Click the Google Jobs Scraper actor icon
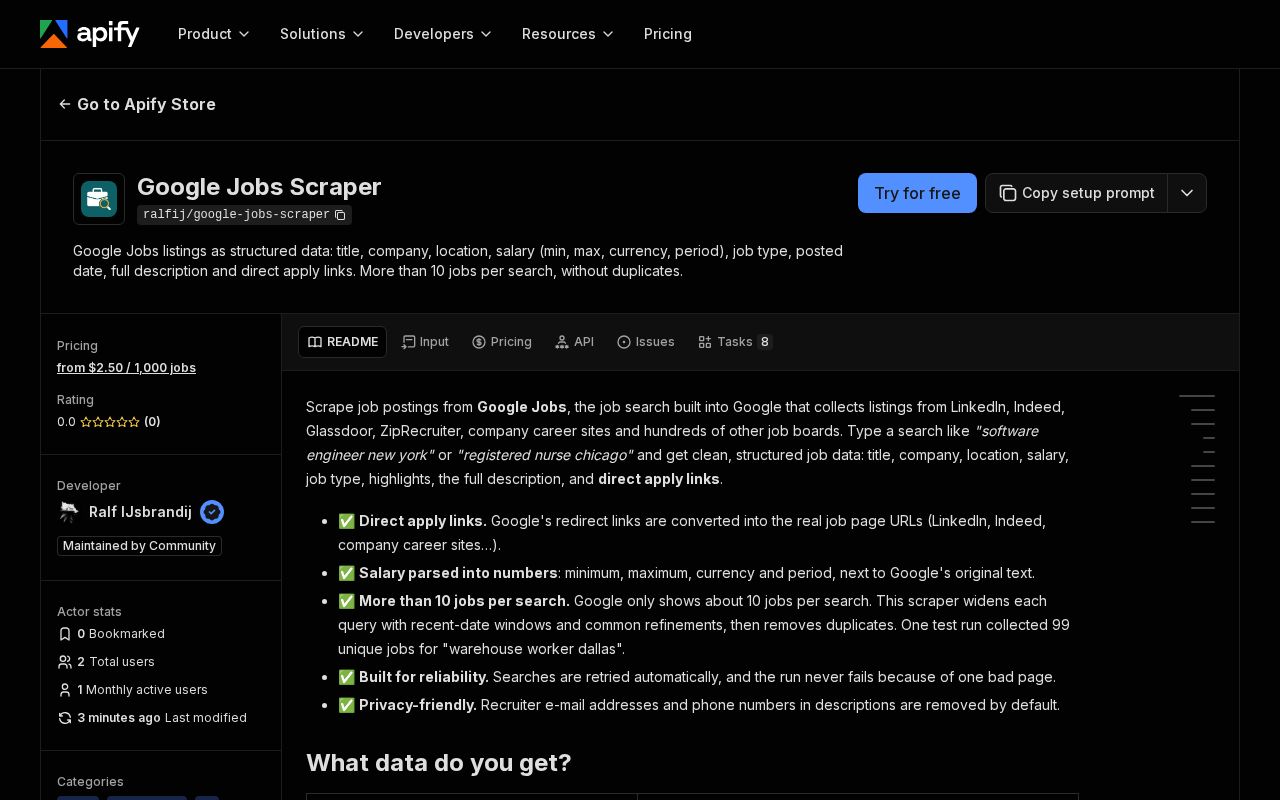Viewport: 1280px width, 800px height. 99,199
